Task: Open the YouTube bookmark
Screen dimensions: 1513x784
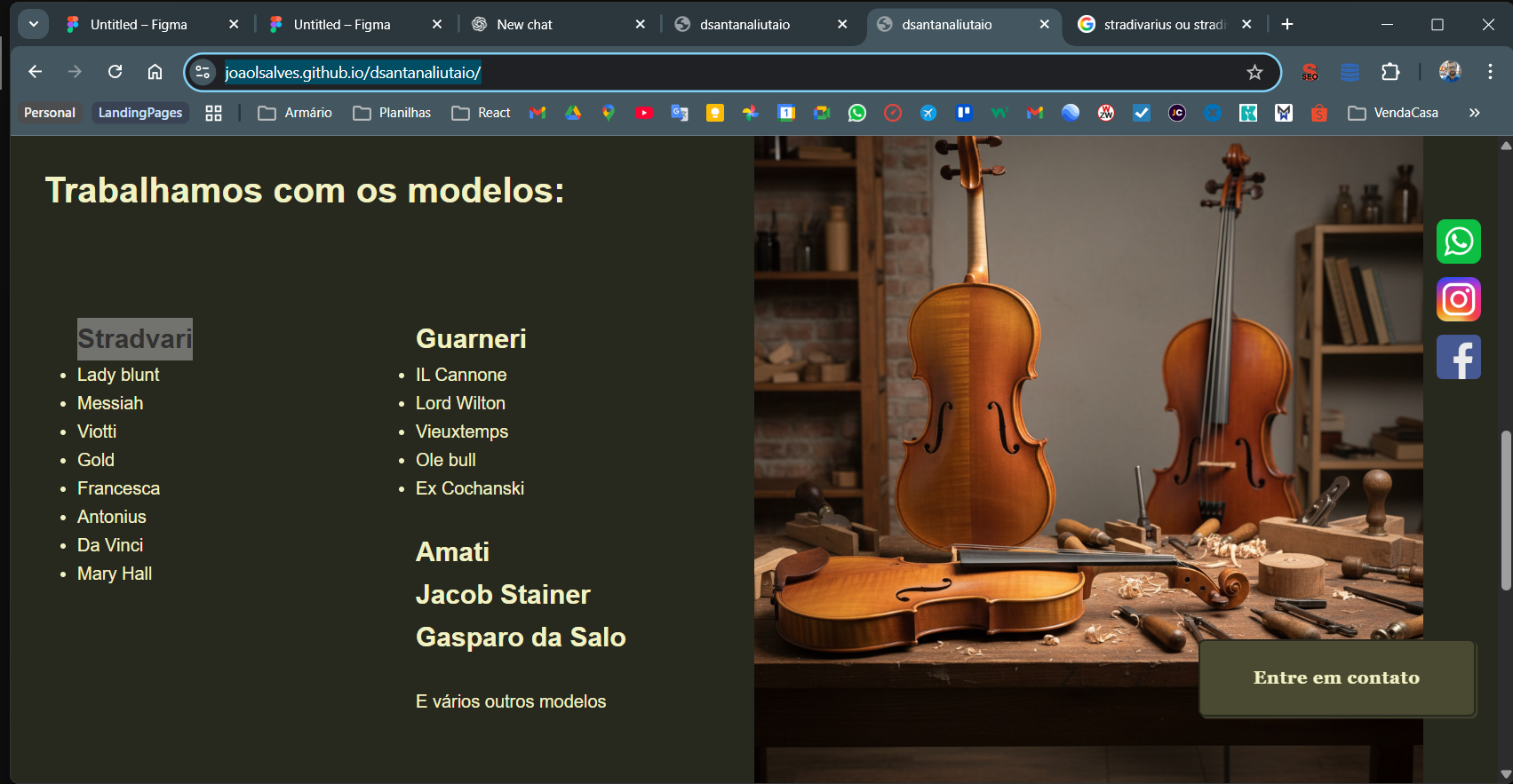Action: [644, 113]
